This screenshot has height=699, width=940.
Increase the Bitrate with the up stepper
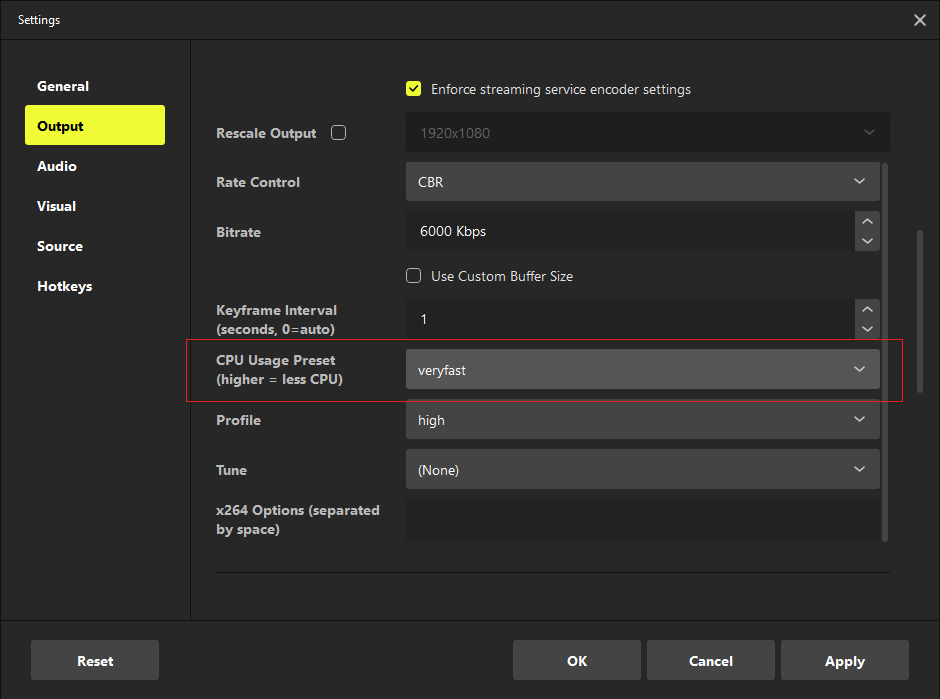(x=867, y=220)
